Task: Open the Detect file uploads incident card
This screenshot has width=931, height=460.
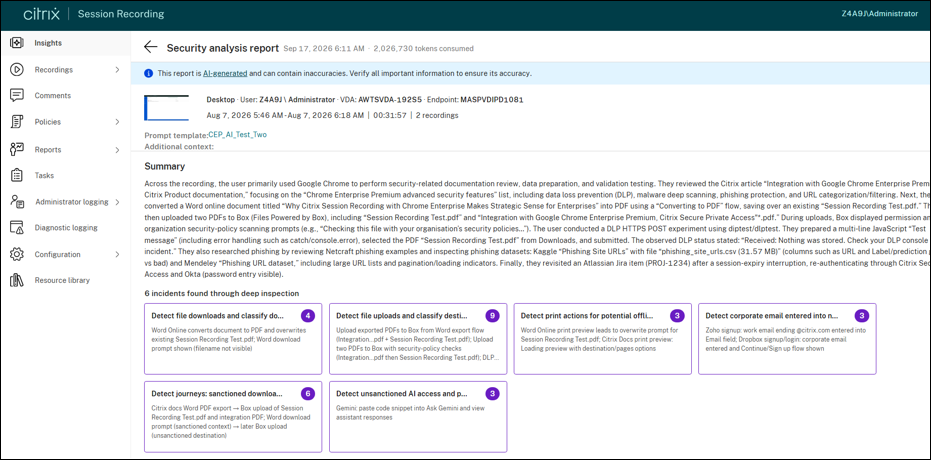Action: (x=418, y=339)
